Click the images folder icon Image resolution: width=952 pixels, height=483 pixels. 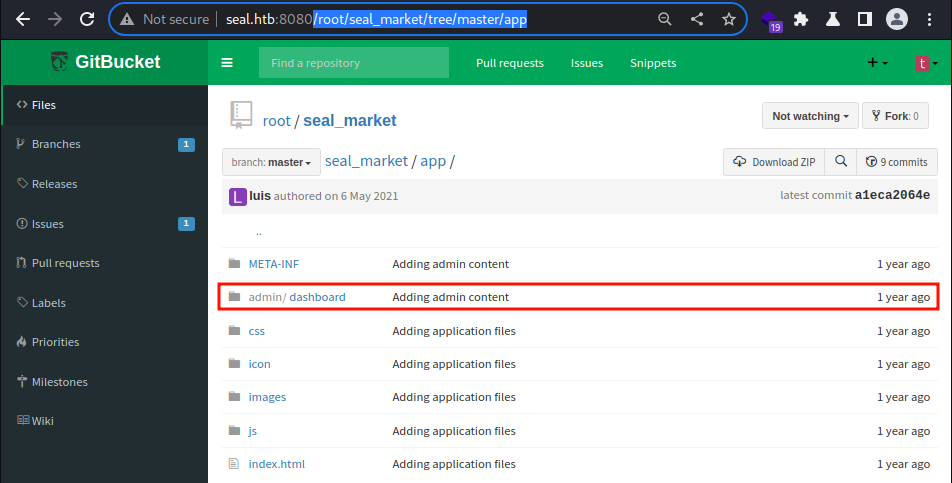pos(234,396)
